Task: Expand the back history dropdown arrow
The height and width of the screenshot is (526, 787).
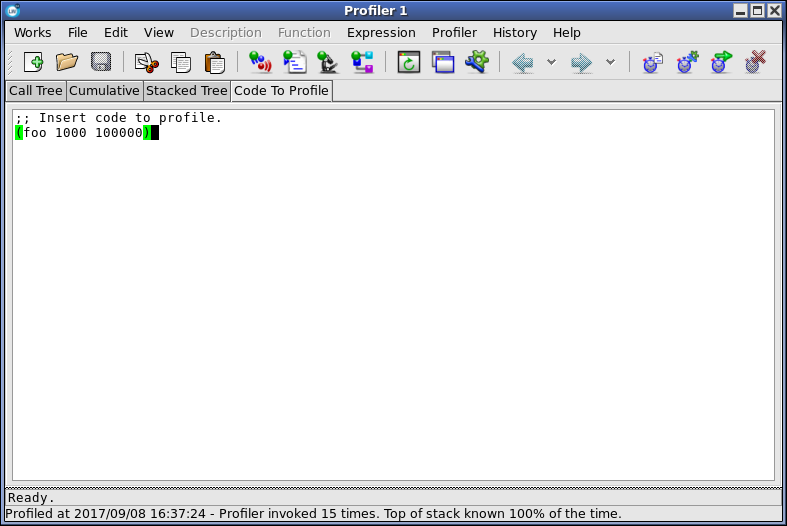Action: [551, 62]
